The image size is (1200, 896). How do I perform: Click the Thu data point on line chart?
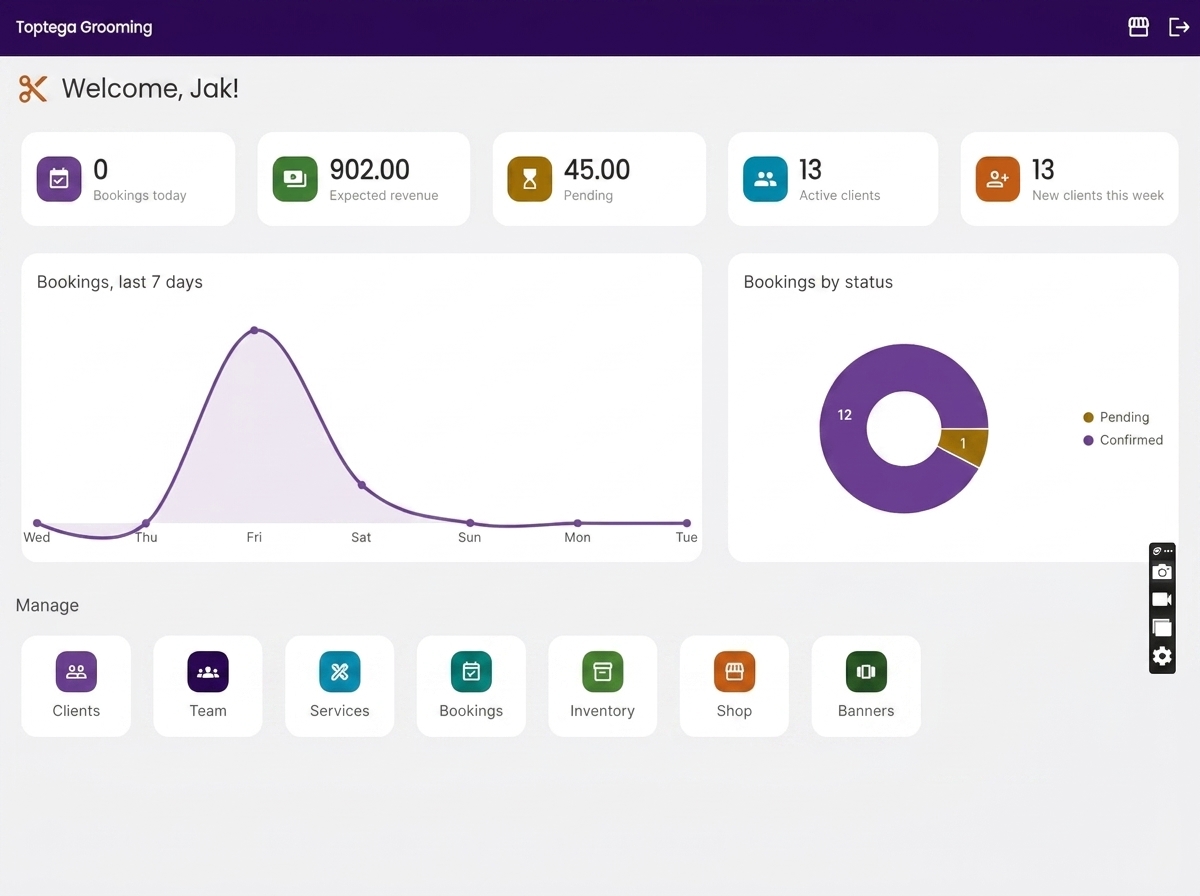[x=146, y=523]
